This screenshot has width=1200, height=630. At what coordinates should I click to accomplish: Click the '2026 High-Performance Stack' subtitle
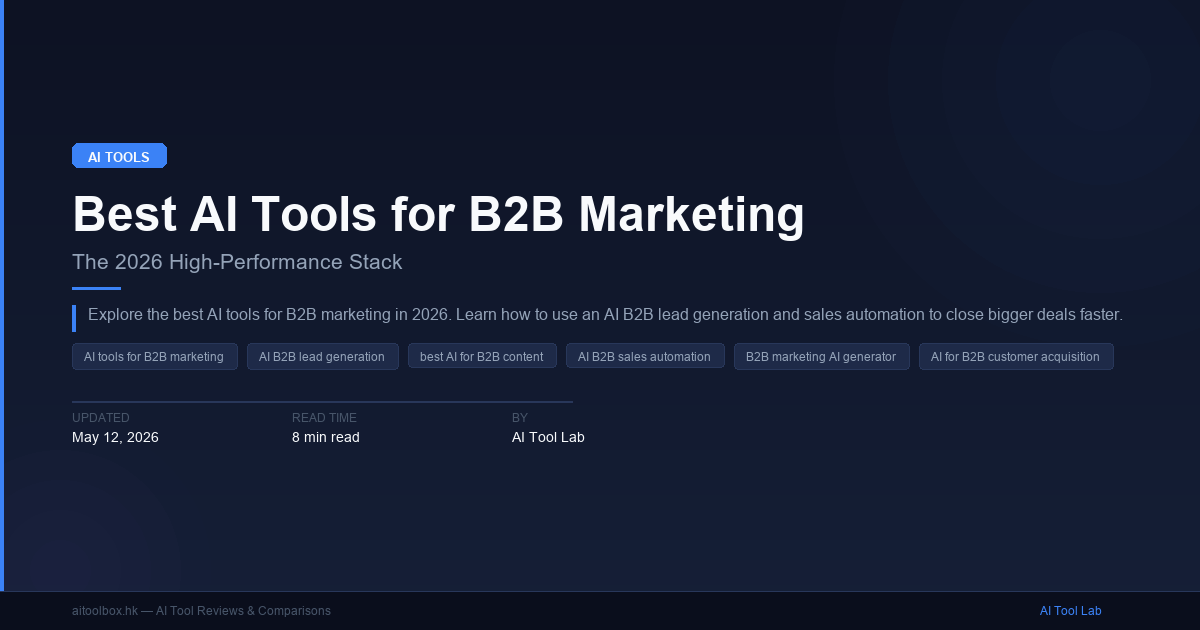click(237, 262)
